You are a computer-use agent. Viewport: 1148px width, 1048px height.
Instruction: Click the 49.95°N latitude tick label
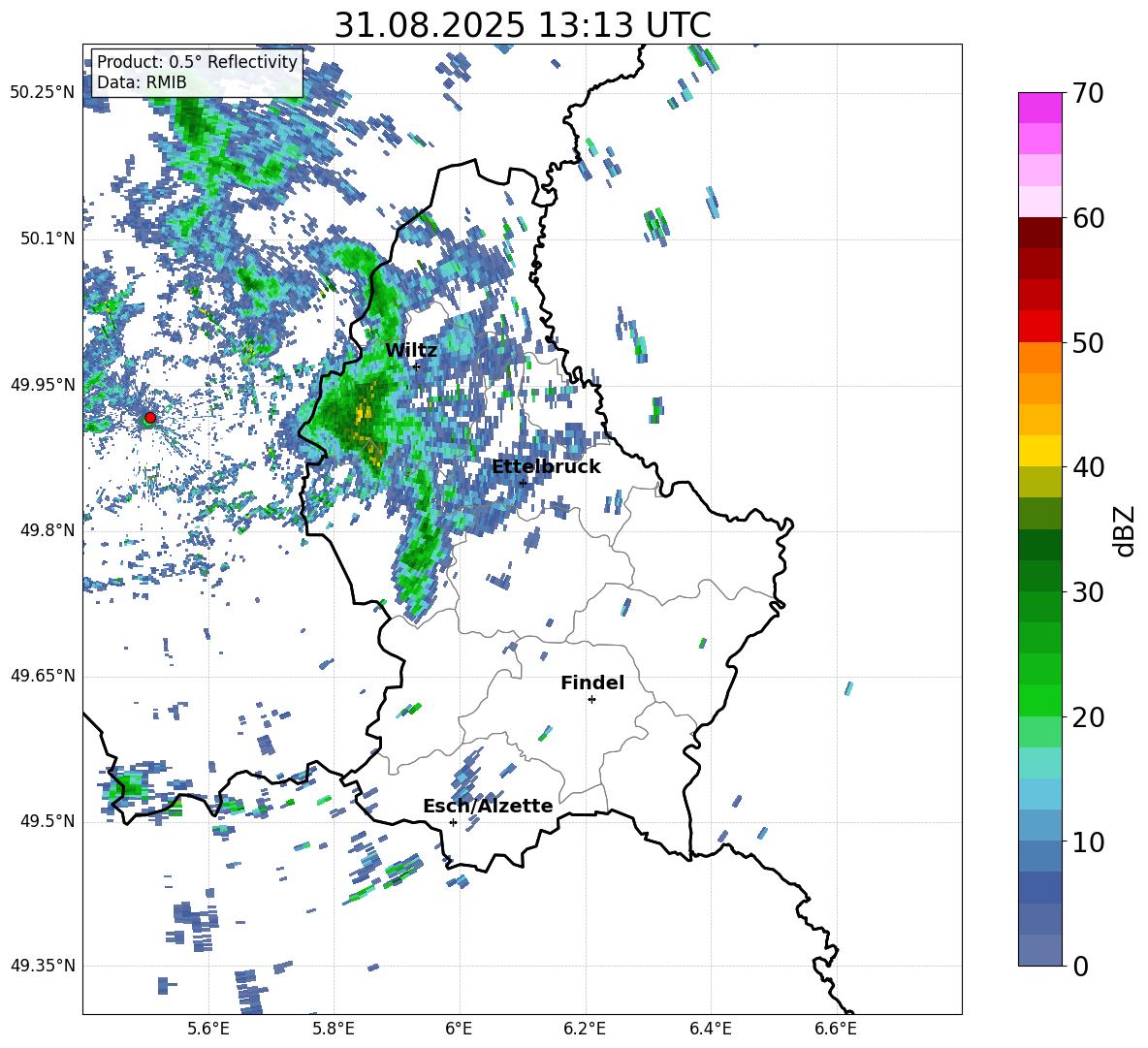pos(43,384)
